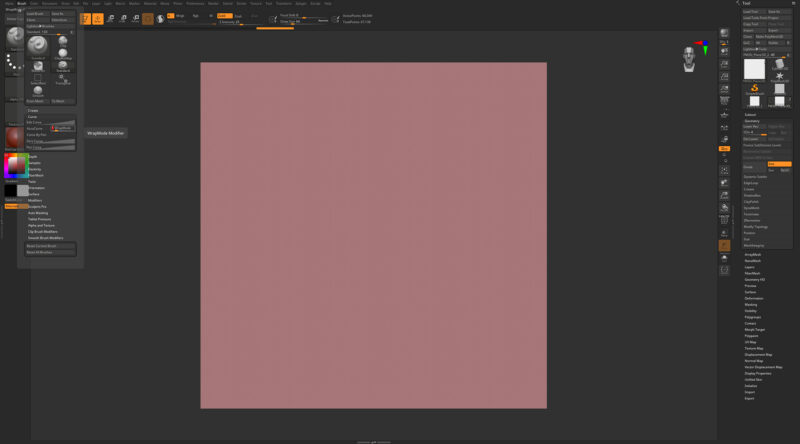This screenshot has width=800, height=444.
Task: Click the SimpleBrush tool icon
Action: tap(754, 89)
